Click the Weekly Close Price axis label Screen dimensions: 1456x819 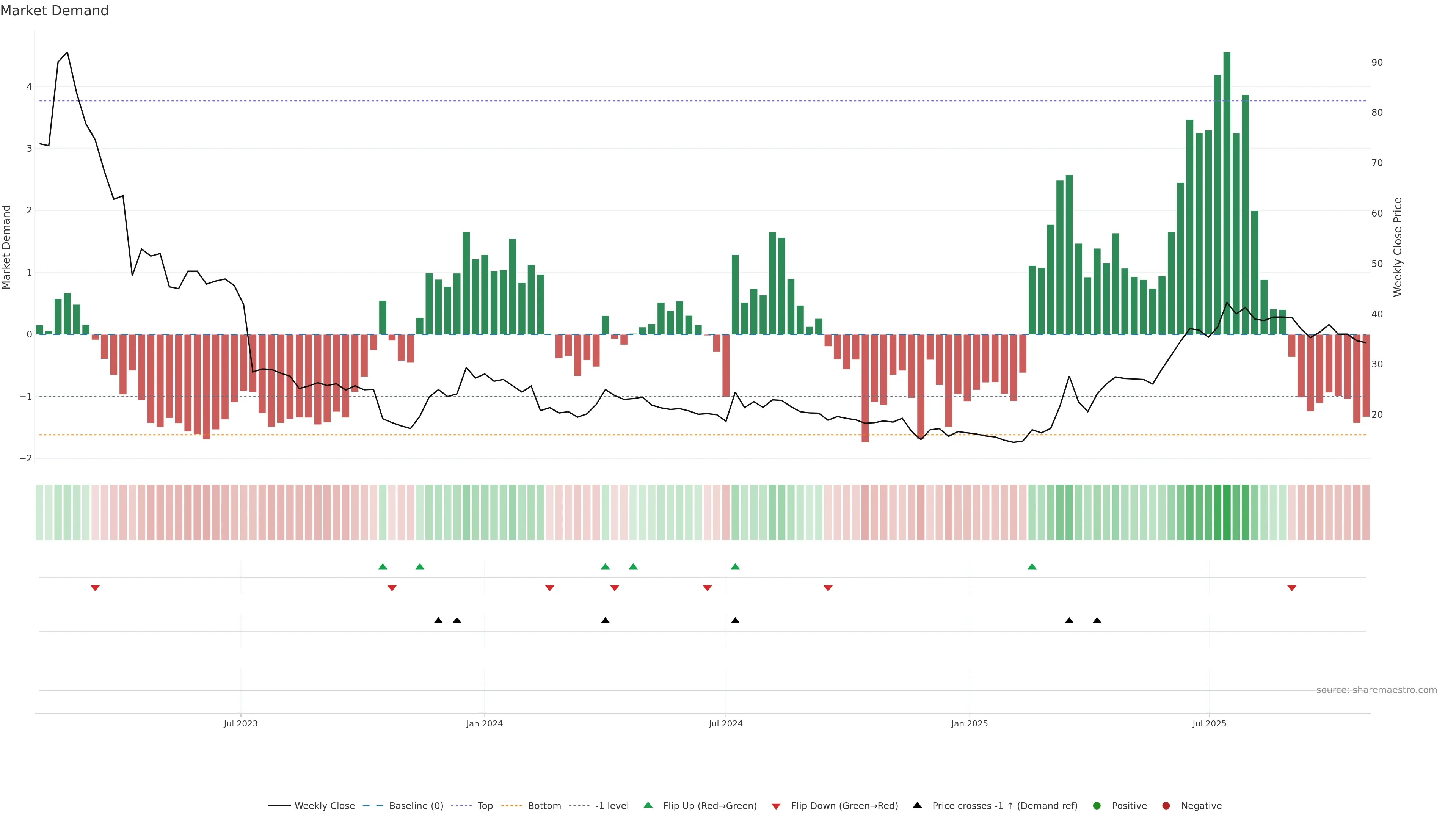pyautogui.click(x=1398, y=247)
